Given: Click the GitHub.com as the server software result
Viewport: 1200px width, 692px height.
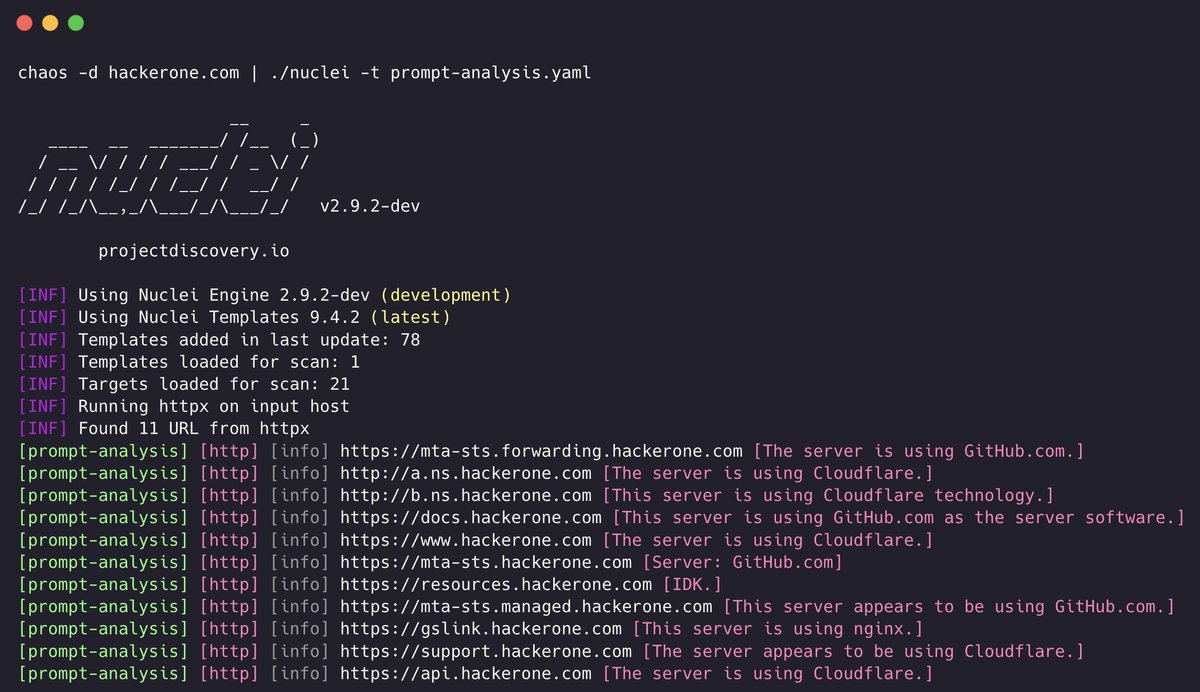Looking at the screenshot, I should (x=898, y=517).
